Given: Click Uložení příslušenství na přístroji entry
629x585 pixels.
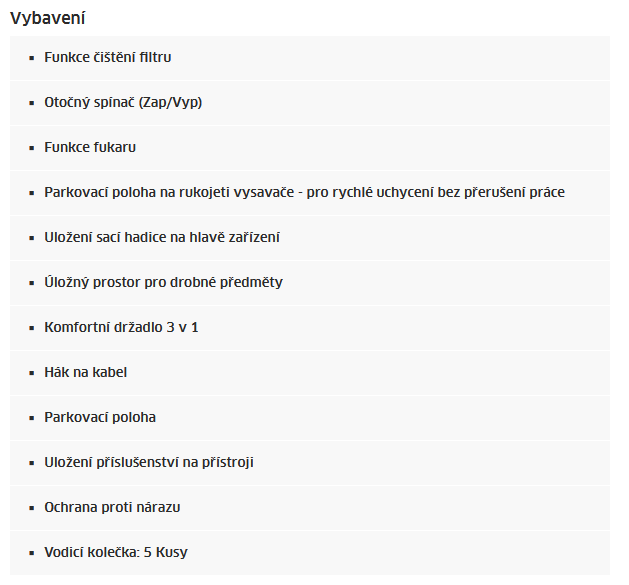Looking at the screenshot, I should (x=310, y=462).
